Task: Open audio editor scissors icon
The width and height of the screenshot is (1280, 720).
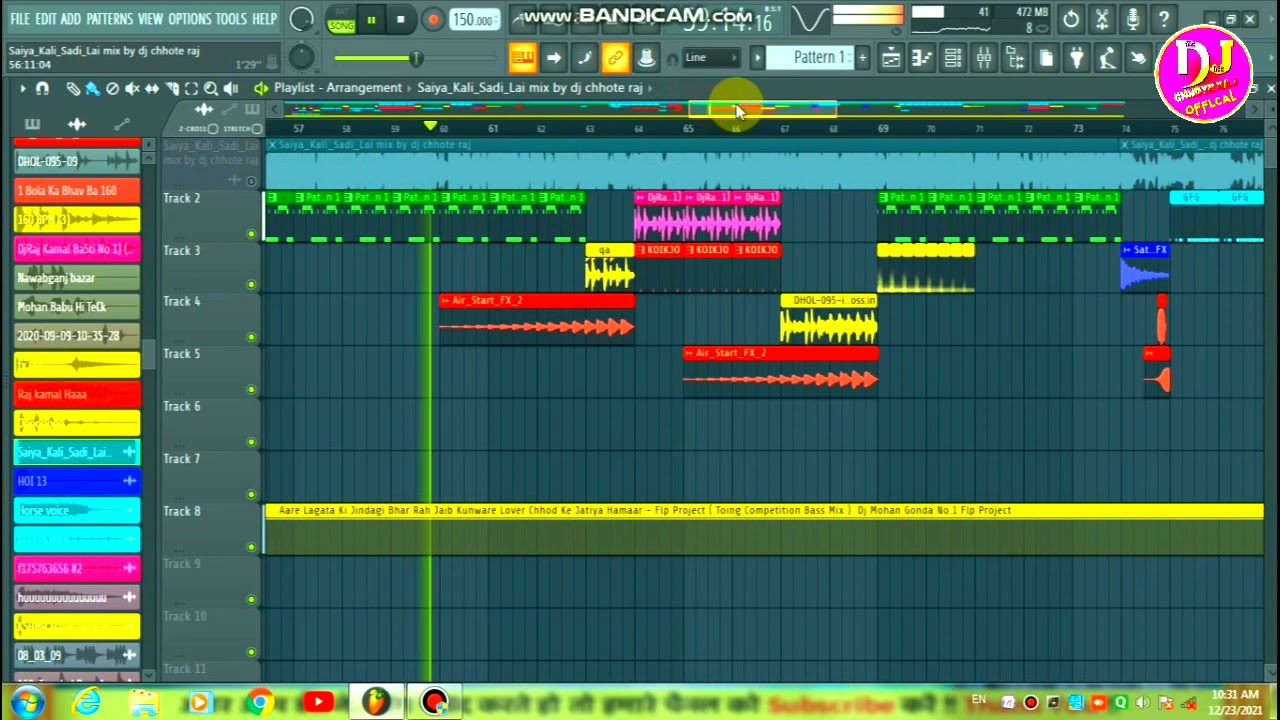Action: pos(1102,19)
